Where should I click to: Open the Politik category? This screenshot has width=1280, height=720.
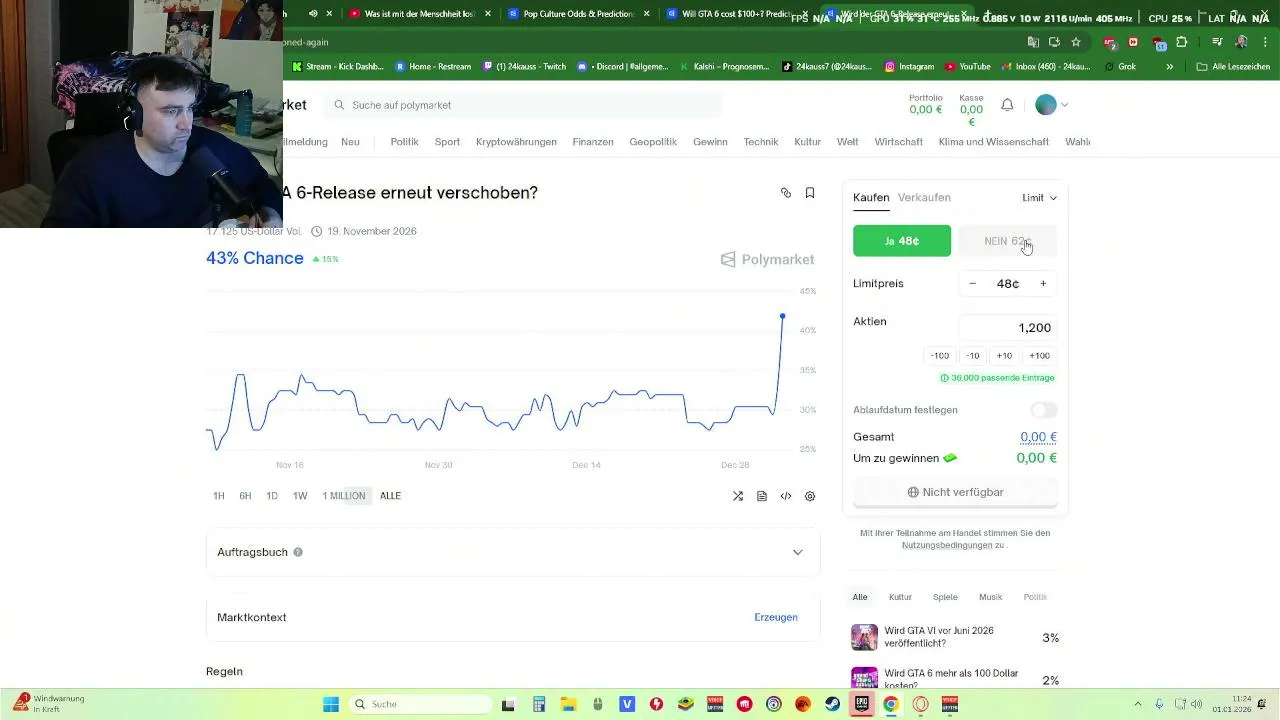pyautogui.click(x=404, y=142)
